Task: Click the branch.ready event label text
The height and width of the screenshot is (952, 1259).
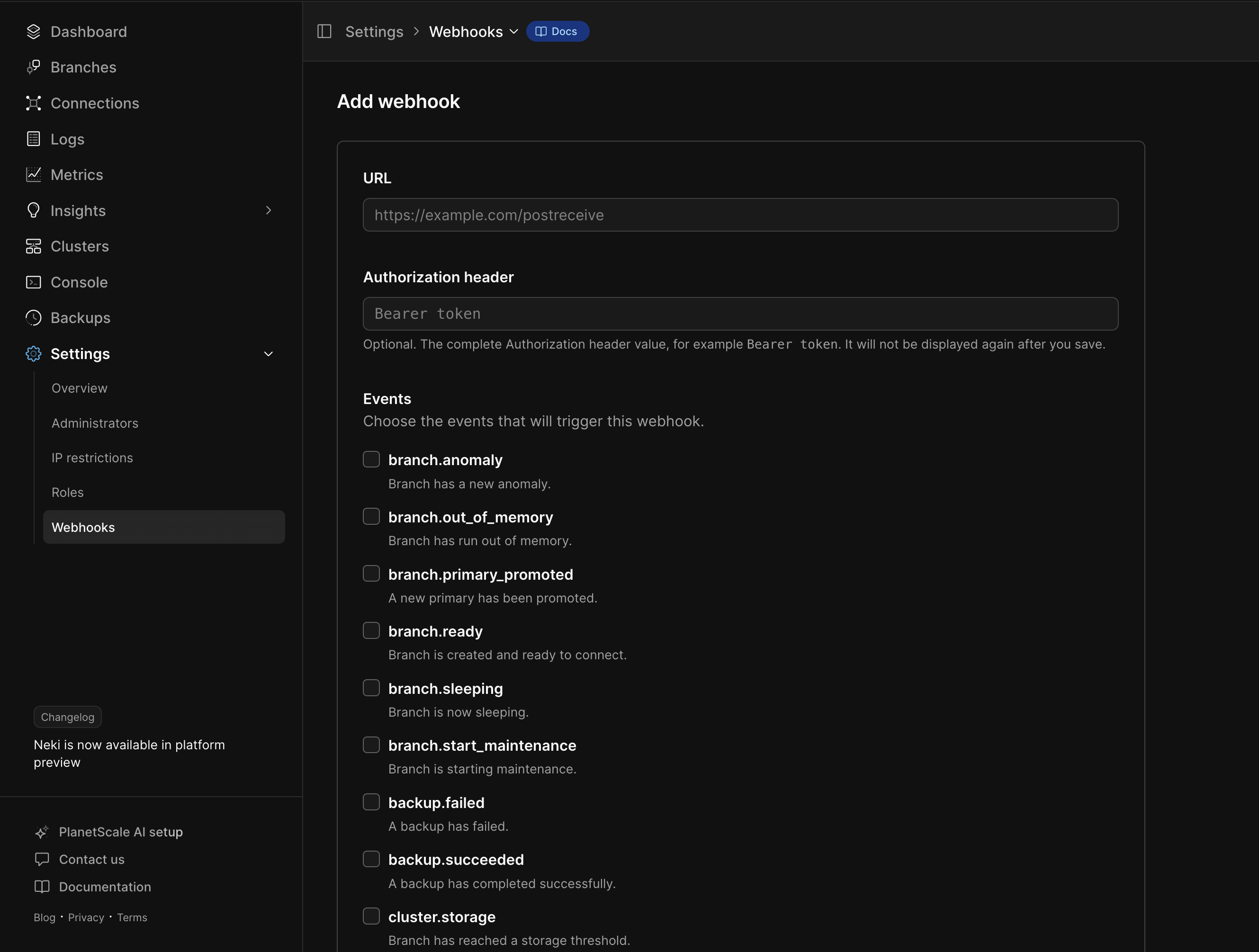Action: (x=435, y=632)
